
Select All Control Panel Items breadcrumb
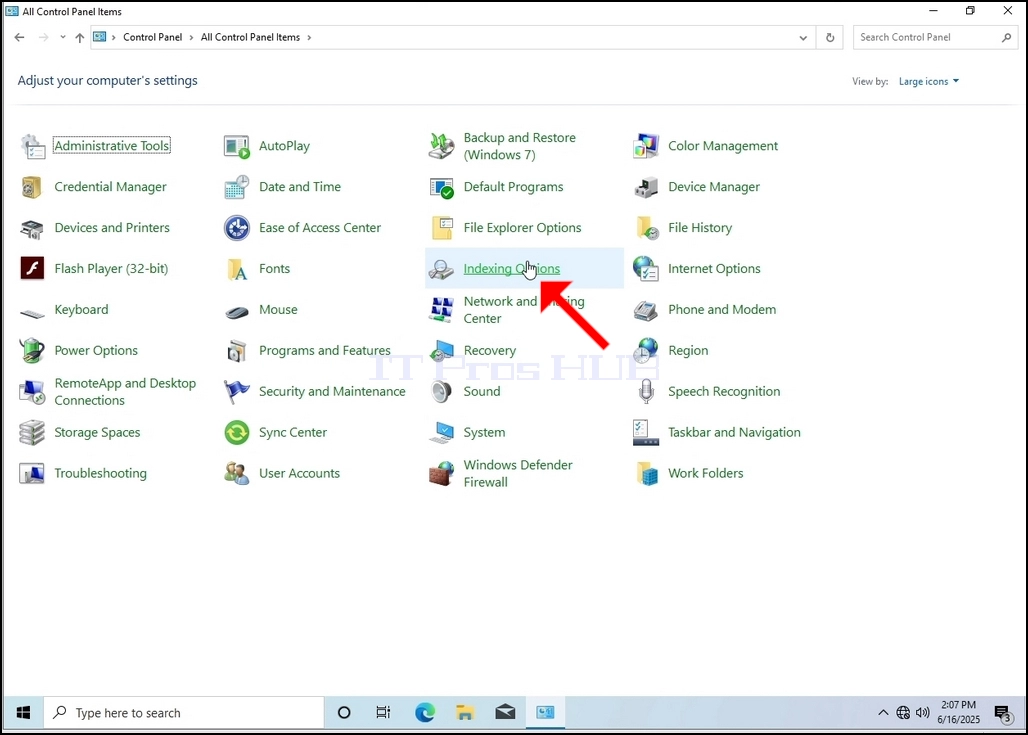[x=250, y=37]
